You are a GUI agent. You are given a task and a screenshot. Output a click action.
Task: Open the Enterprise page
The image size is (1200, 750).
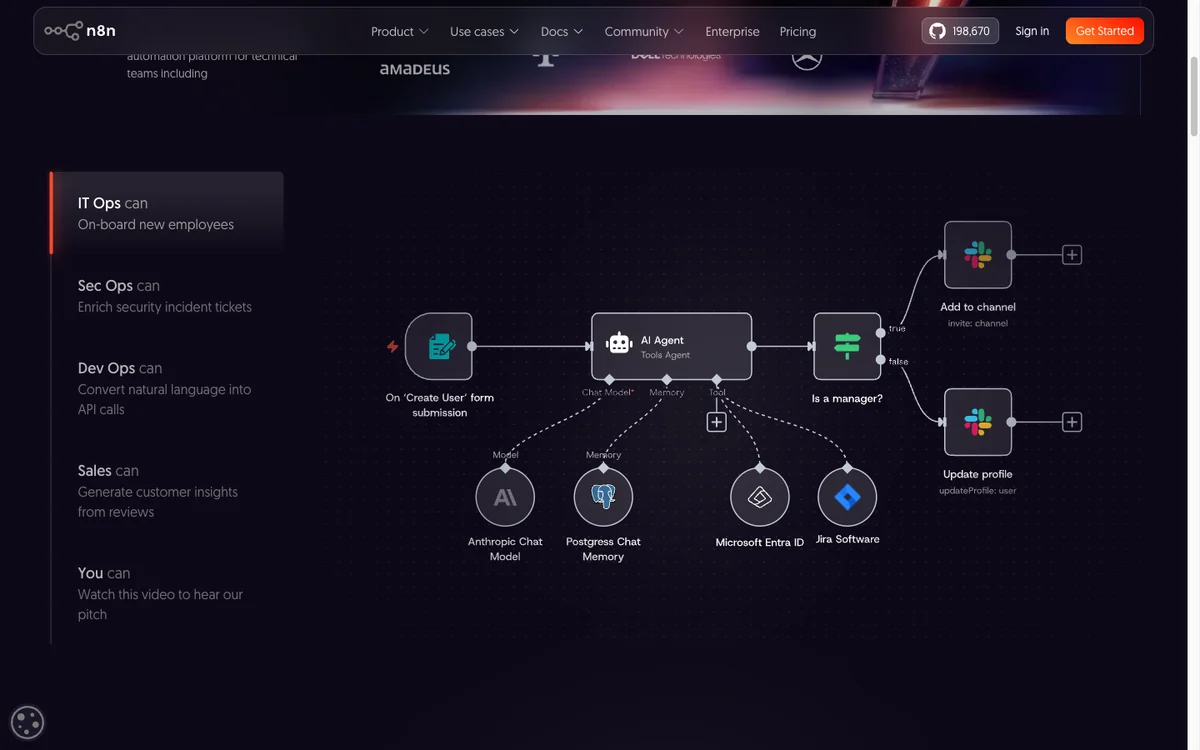(x=732, y=31)
